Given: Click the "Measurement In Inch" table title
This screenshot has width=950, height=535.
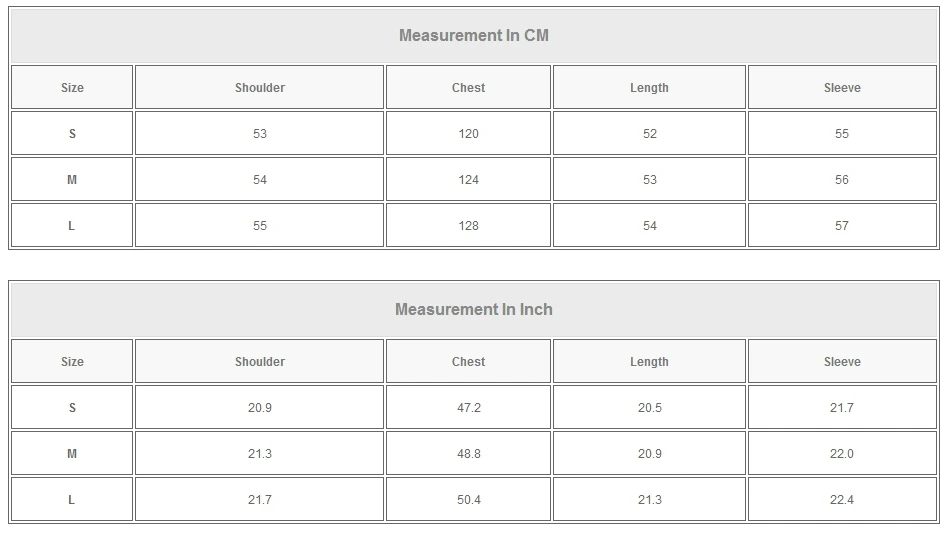Looking at the screenshot, I should tap(474, 310).
